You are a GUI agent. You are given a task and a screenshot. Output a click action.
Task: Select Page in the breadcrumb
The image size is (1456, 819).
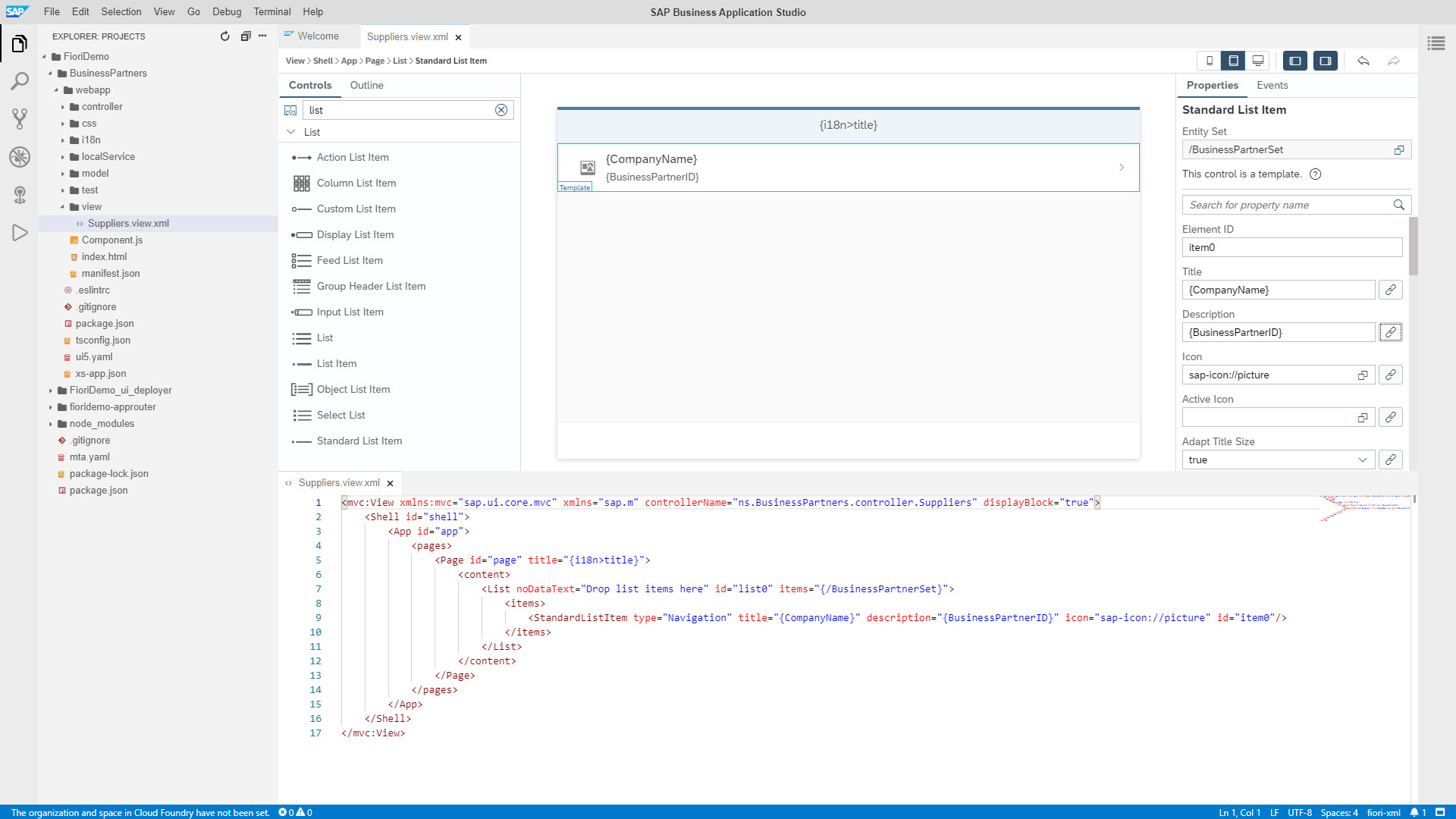(375, 61)
